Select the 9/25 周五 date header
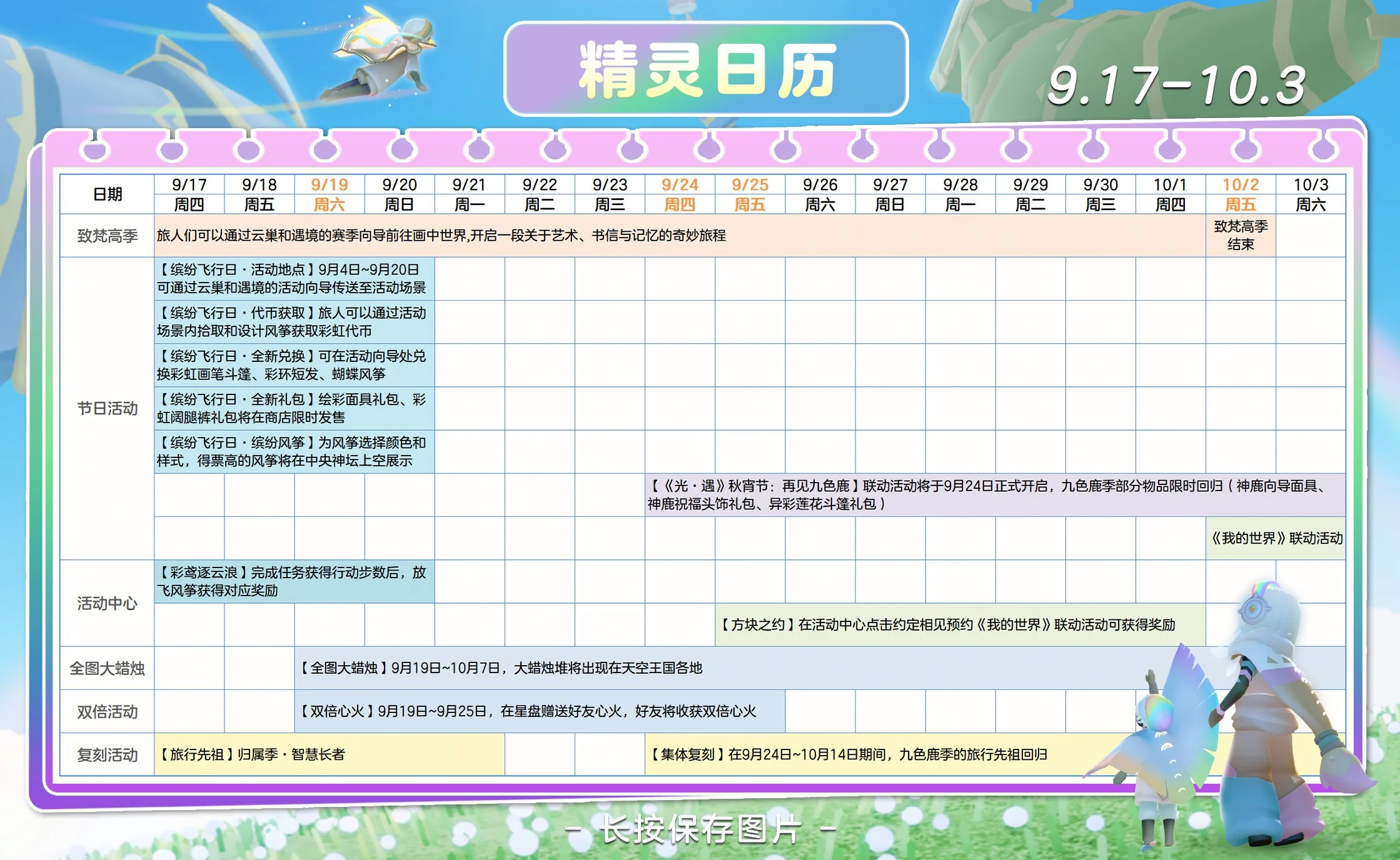Viewport: 1400px width, 860px height. (750, 194)
